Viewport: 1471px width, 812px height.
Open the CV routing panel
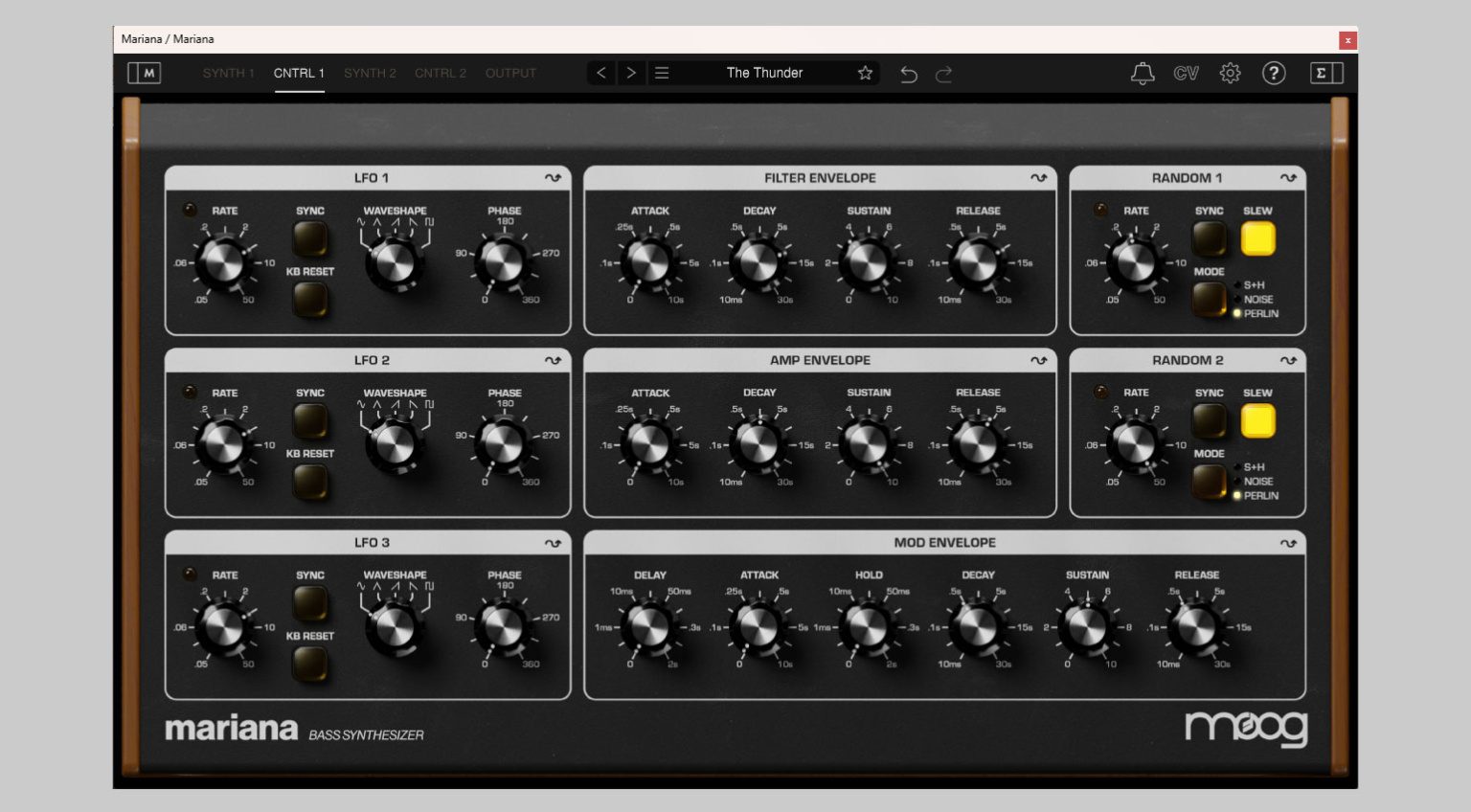pos(1187,73)
